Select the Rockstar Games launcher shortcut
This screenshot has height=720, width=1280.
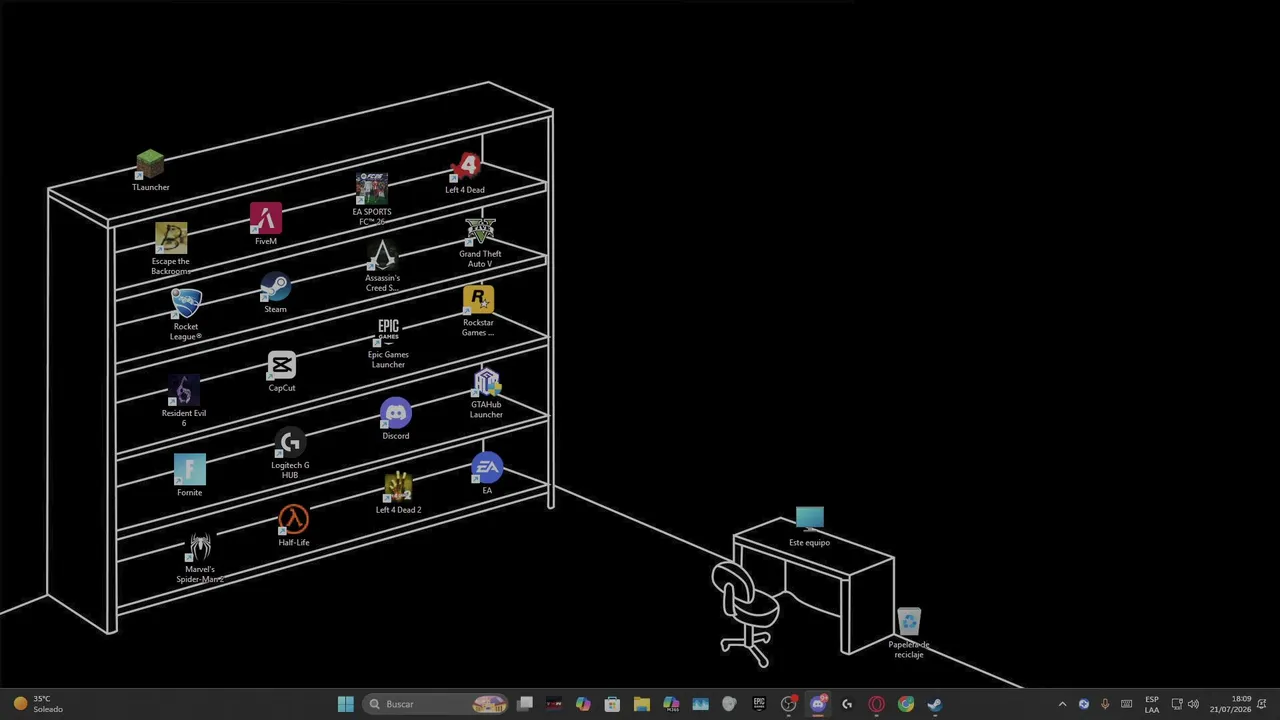click(478, 311)
